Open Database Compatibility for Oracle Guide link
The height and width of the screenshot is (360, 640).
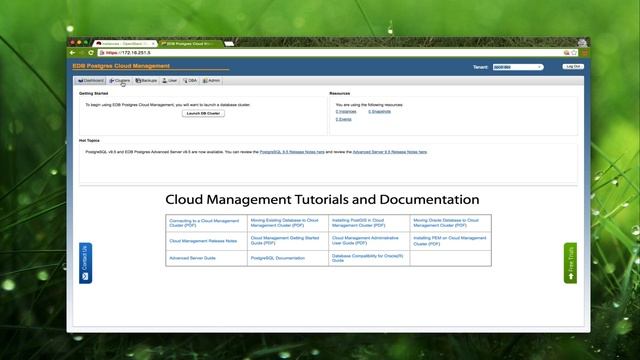pyautogui.click(x=367, y=258)
